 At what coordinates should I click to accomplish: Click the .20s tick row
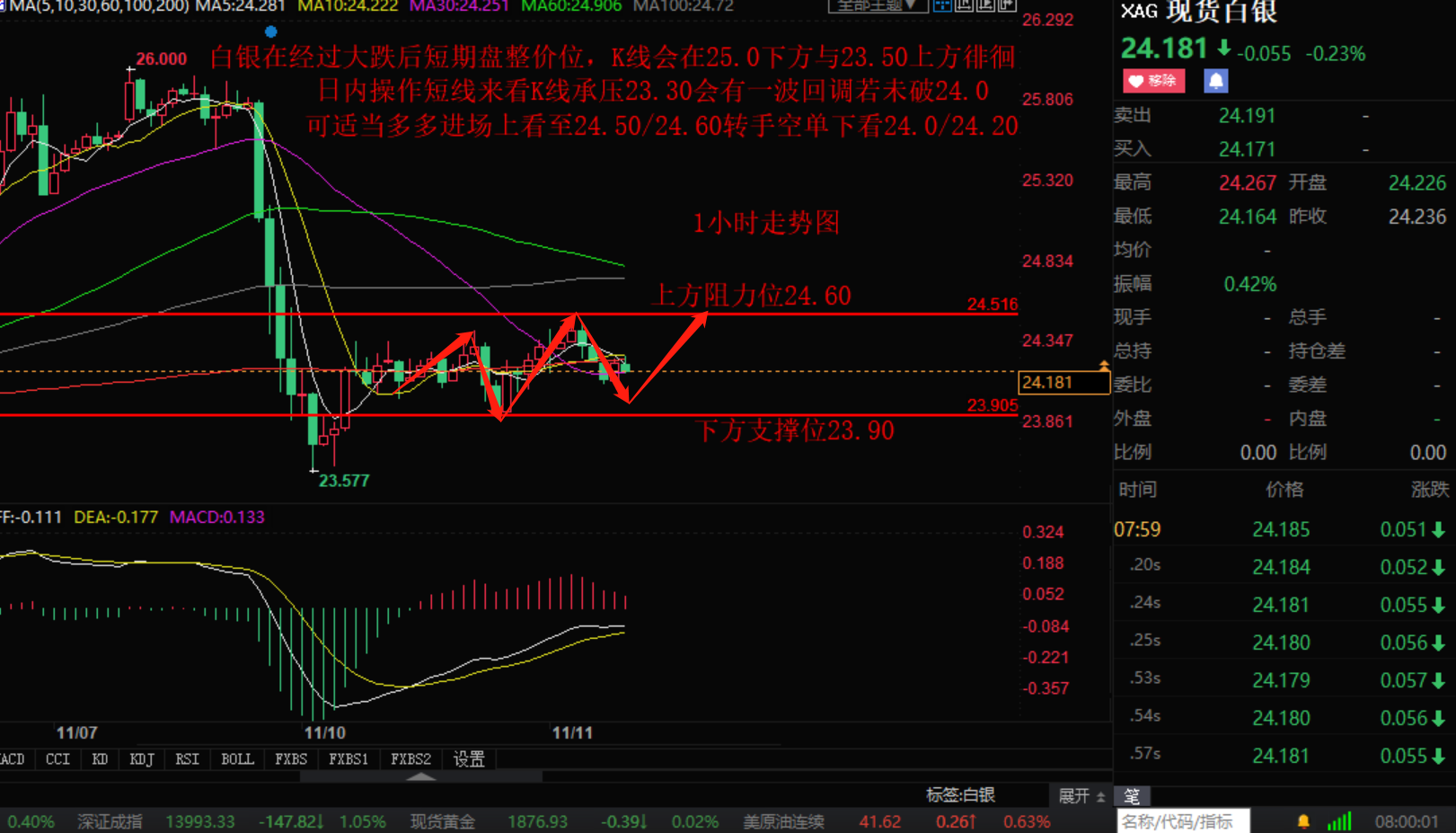pyautogui.click(x=1284, y=567)
